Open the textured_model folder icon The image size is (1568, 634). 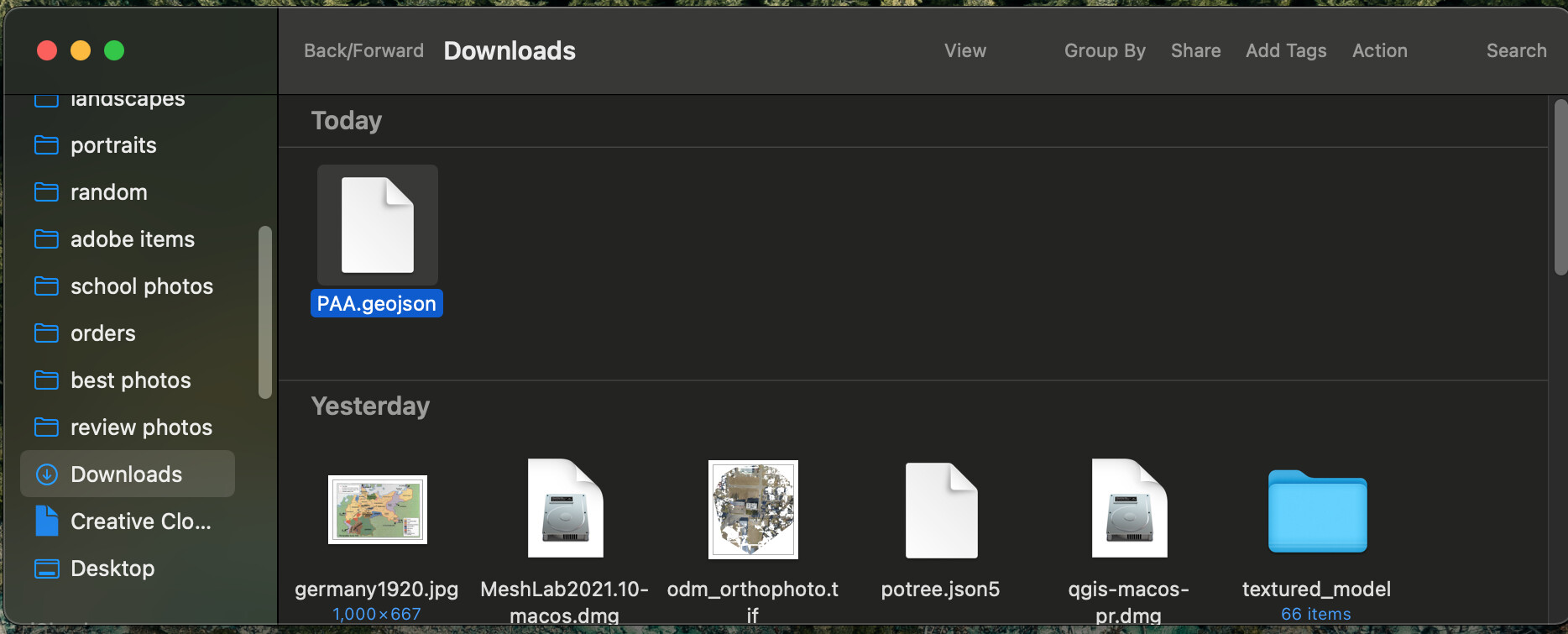(1317, 511)
